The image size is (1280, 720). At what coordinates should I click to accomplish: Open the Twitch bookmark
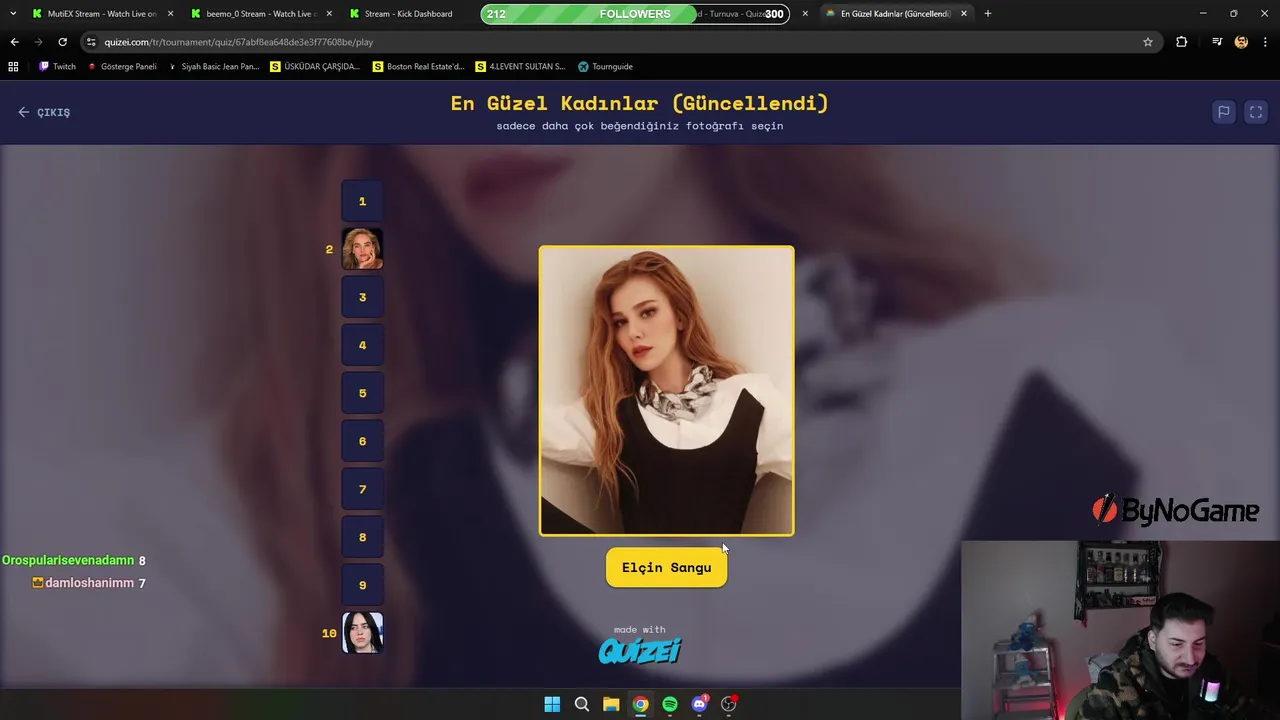click(x=57, y=67)
